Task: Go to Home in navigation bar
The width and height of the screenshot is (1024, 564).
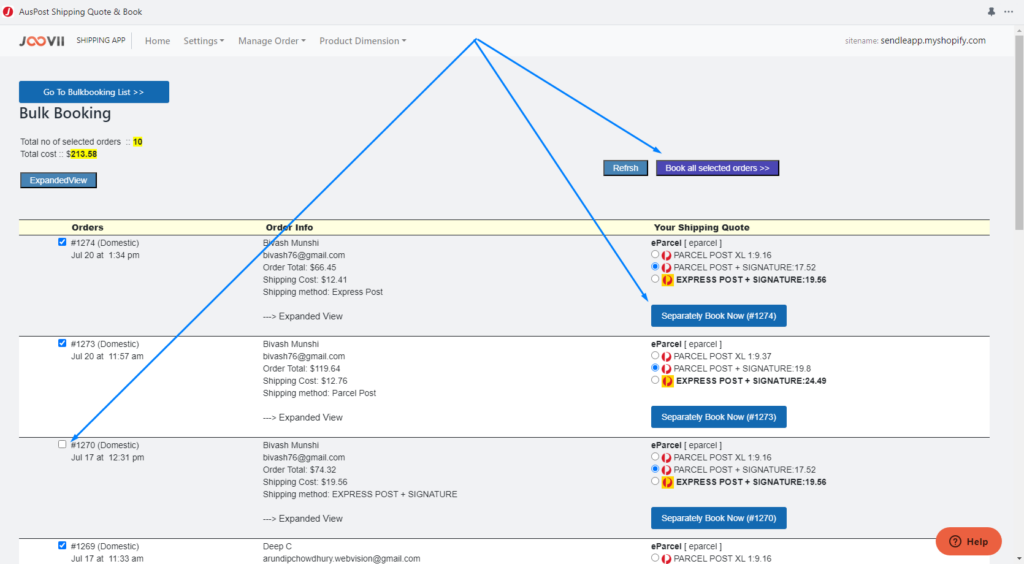Action: (157, 40)
